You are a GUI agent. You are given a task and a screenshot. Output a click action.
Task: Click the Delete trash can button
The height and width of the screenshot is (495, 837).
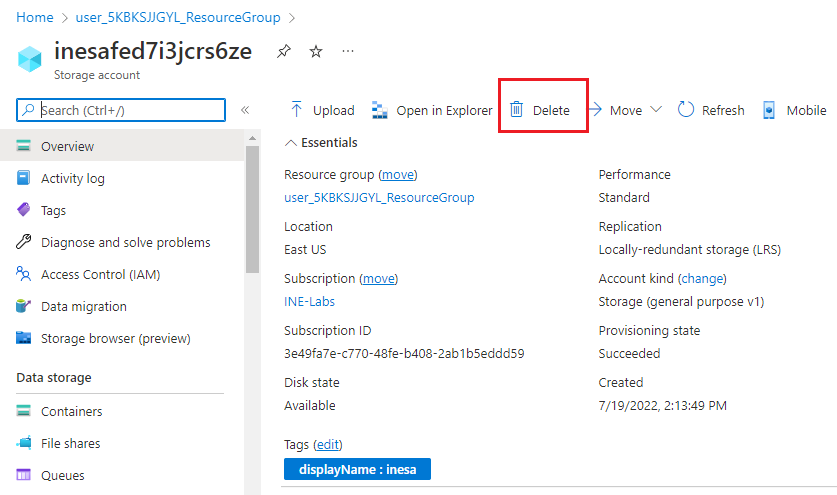(540, 110)
